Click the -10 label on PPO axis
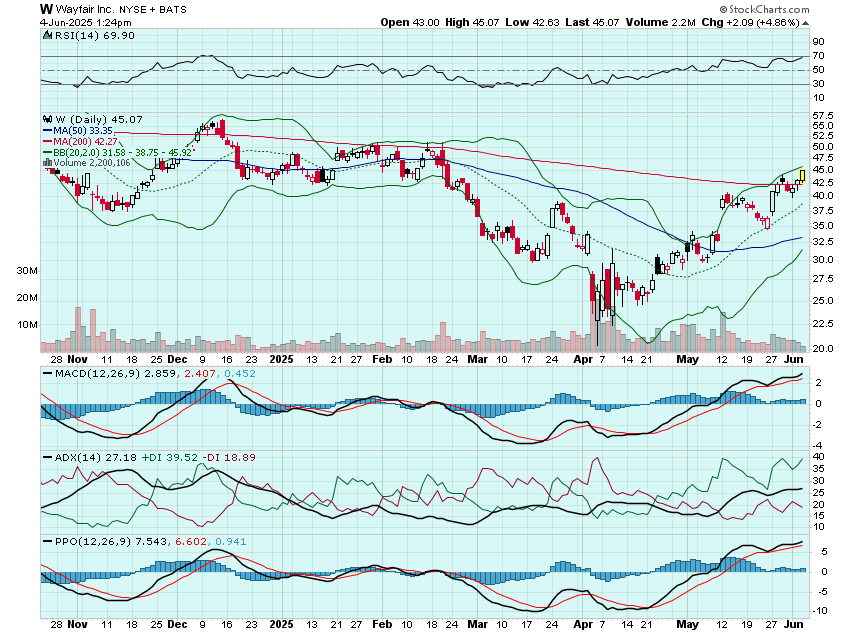This screenshot has height=633, width=850. 821,611
